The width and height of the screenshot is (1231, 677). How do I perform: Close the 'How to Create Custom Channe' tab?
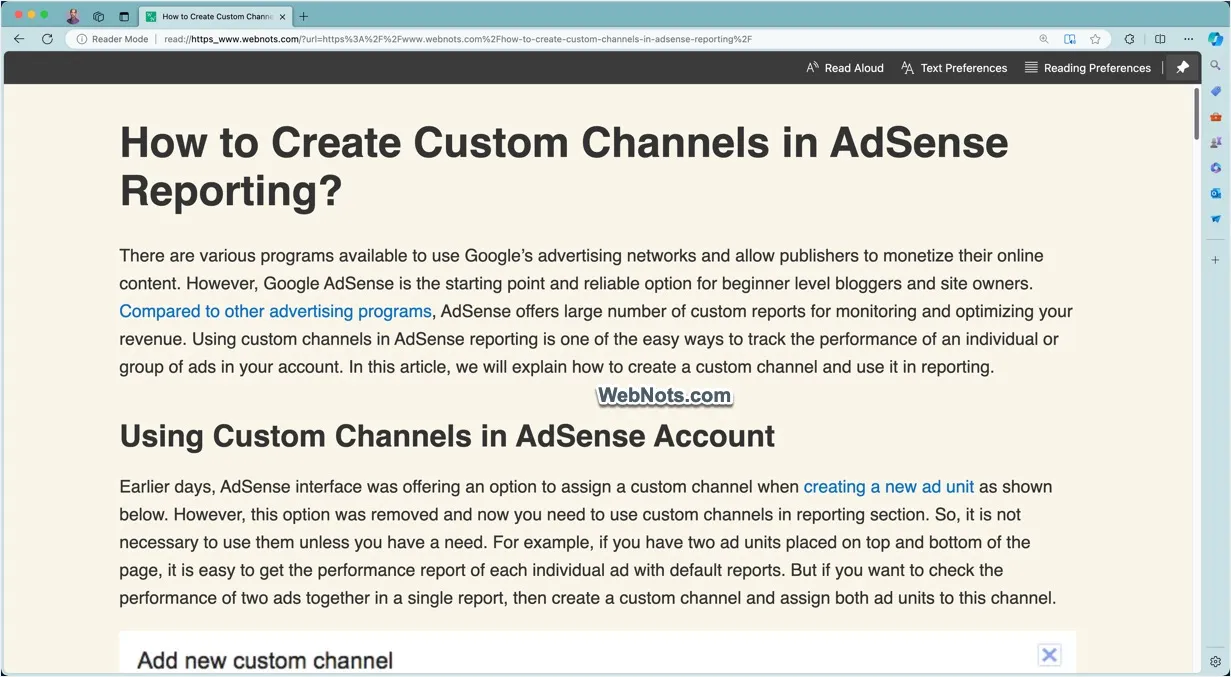pyautogui.click(x=283, y=16)
